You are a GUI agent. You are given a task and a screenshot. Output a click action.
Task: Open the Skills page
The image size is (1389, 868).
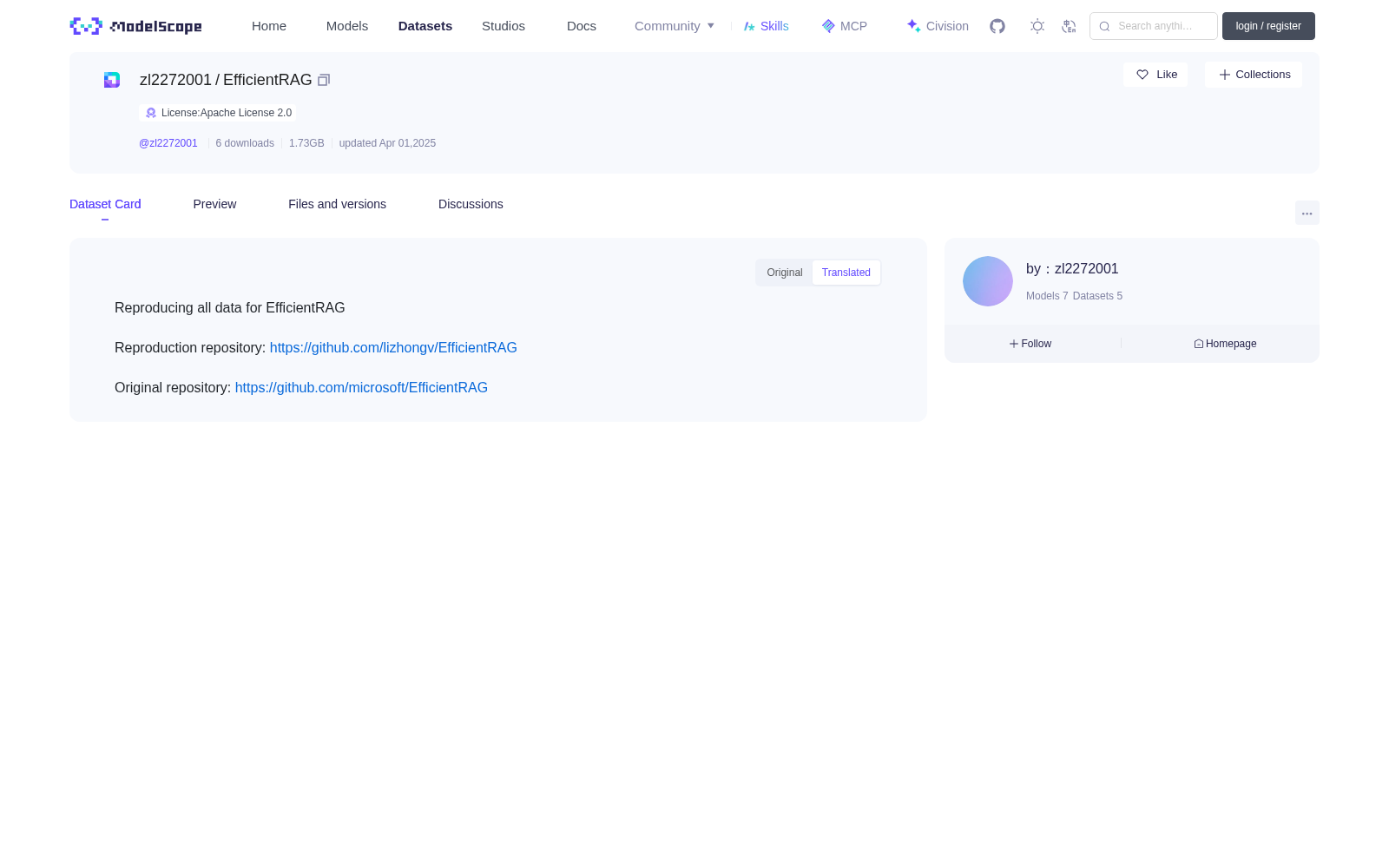(767, 26)
